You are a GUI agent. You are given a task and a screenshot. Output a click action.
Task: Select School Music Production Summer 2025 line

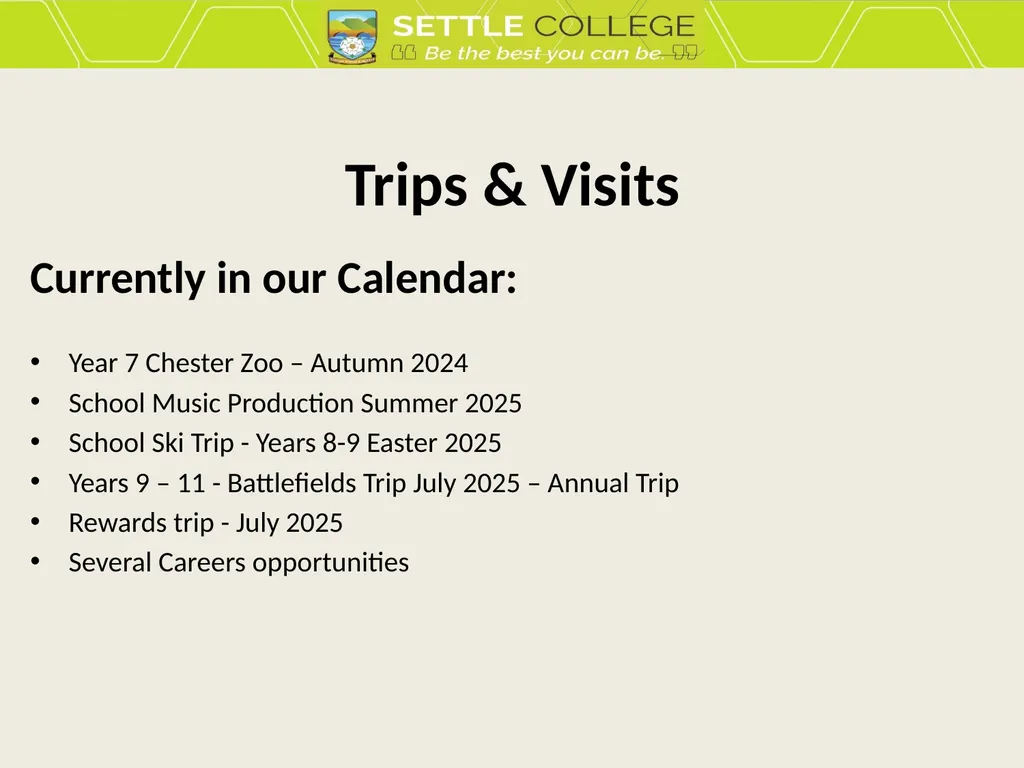point(295,403)
